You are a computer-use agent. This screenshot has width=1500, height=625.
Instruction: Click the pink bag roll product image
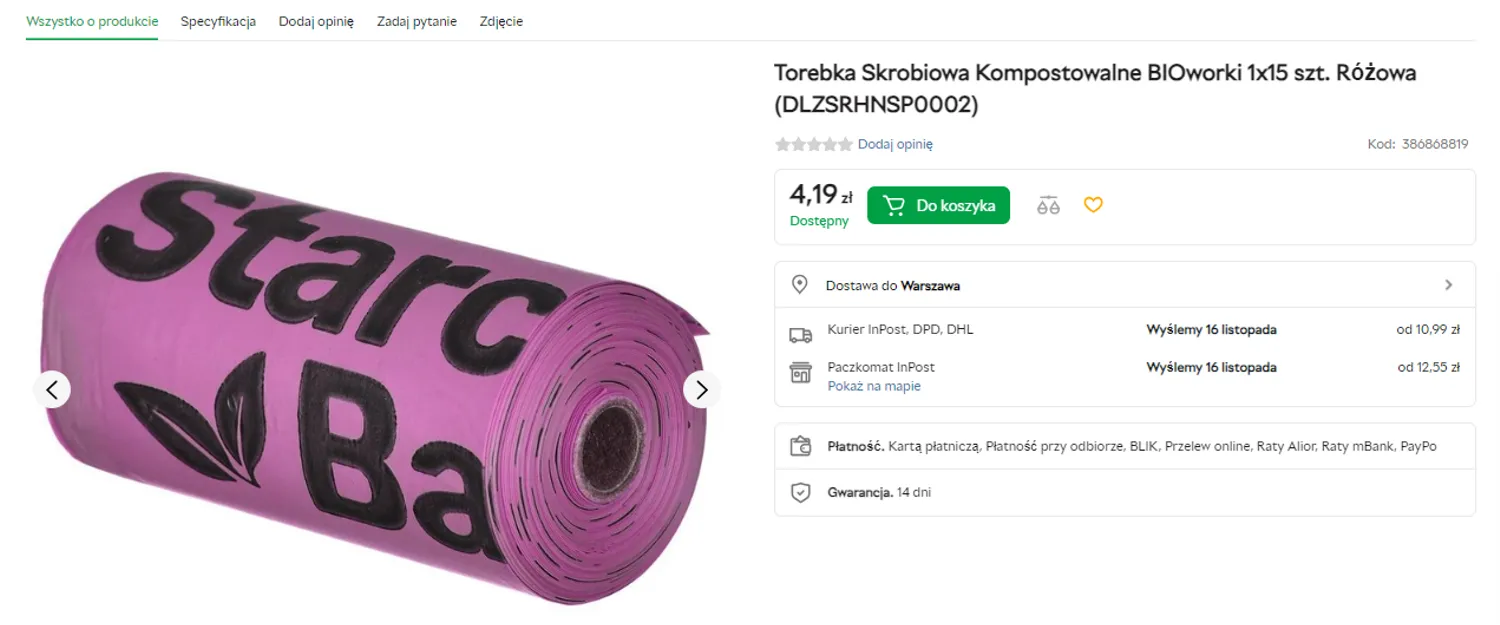click(x=375, y=388)
